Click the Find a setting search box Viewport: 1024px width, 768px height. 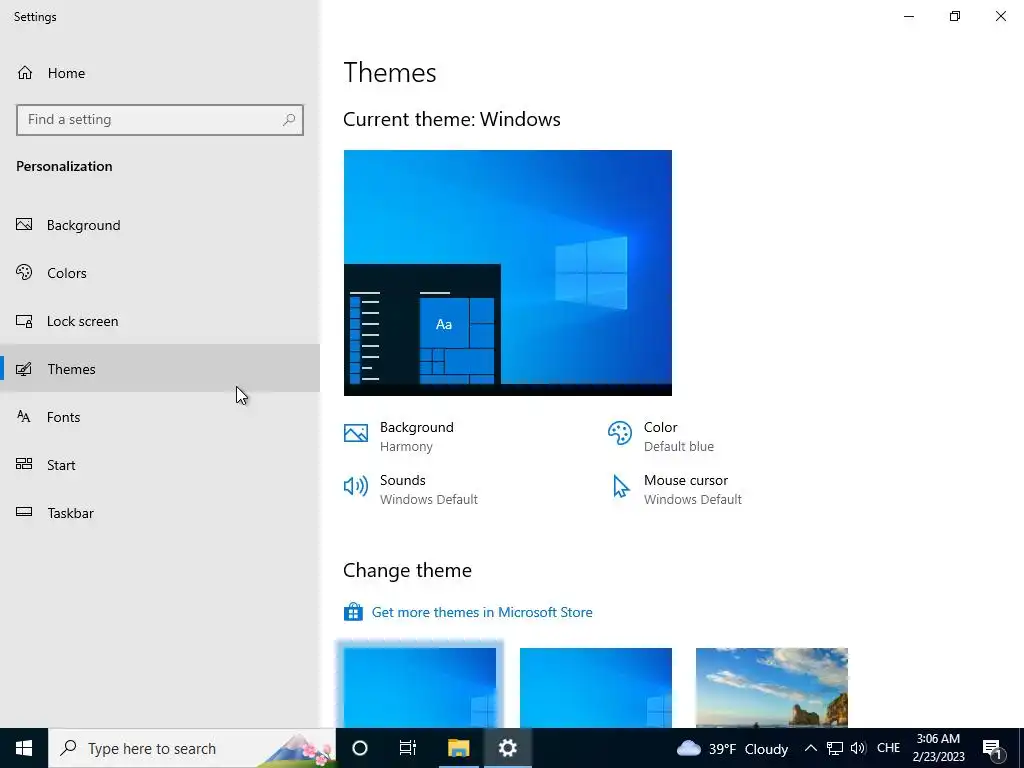(159, 120)
